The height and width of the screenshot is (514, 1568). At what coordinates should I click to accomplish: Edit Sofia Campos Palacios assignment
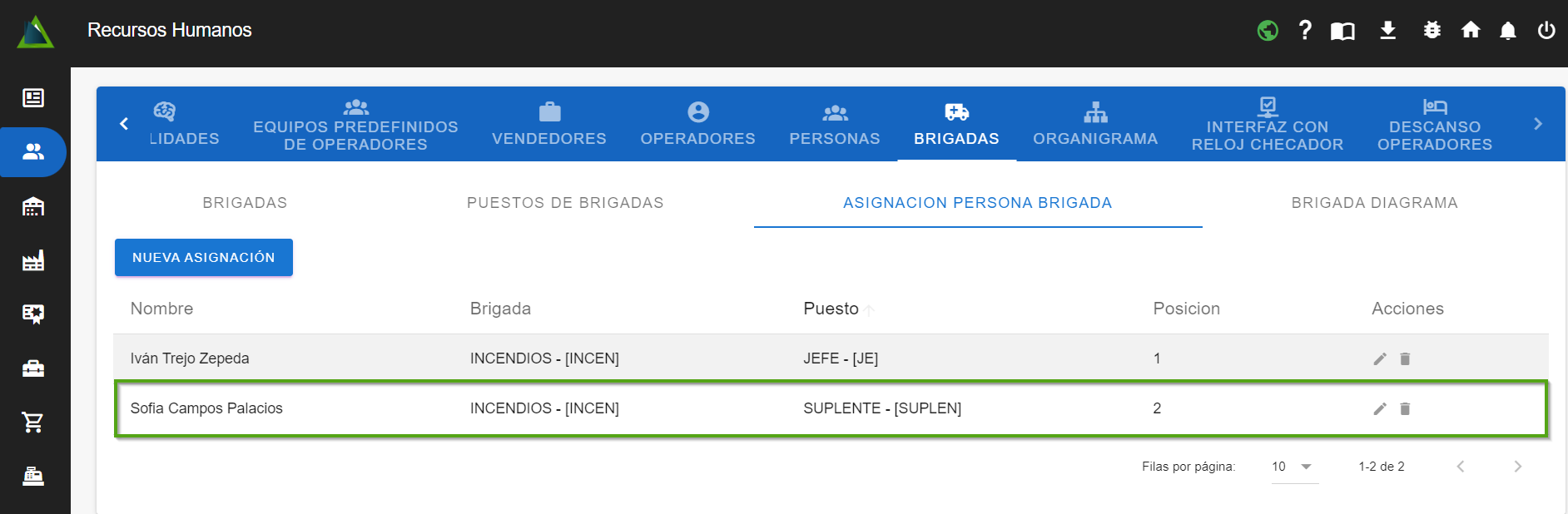[x=1379, y=408]
